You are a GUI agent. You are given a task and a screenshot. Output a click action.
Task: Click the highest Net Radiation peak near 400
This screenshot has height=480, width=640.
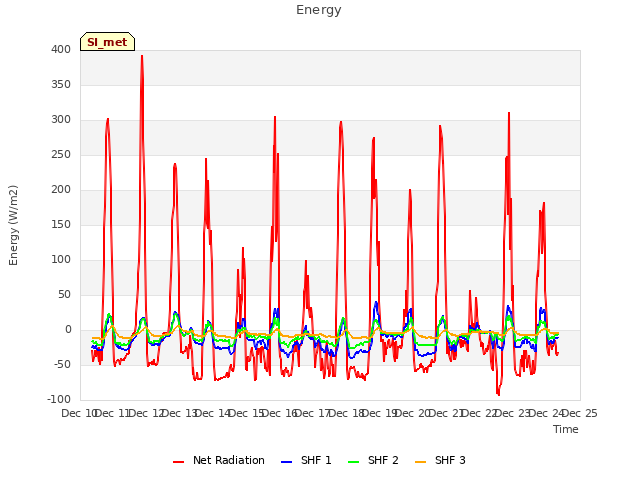142,56
